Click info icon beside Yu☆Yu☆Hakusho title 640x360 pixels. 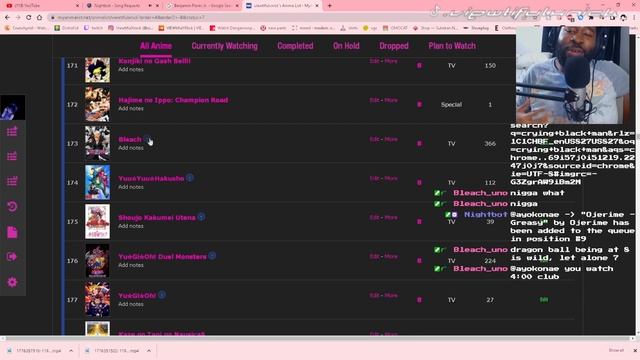click(190, 178)
